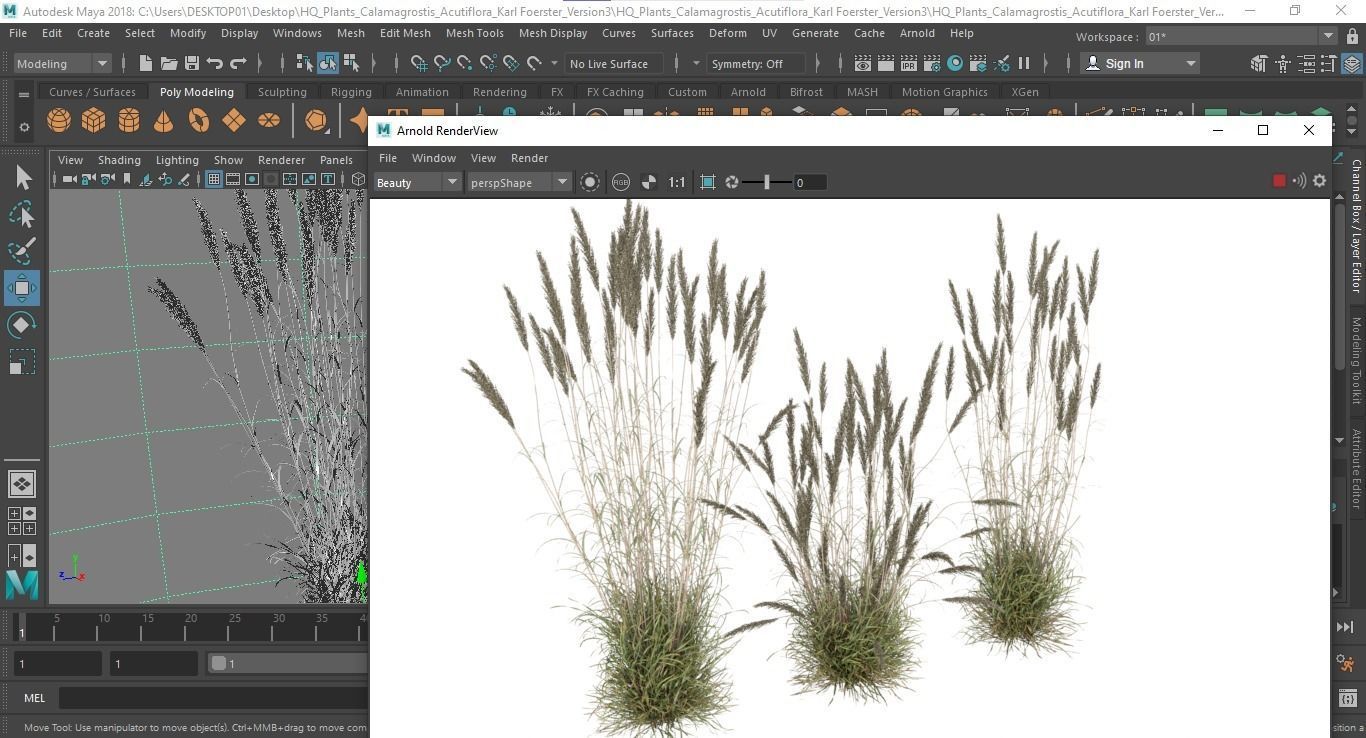Open the Workspace dropdown

1240,36
